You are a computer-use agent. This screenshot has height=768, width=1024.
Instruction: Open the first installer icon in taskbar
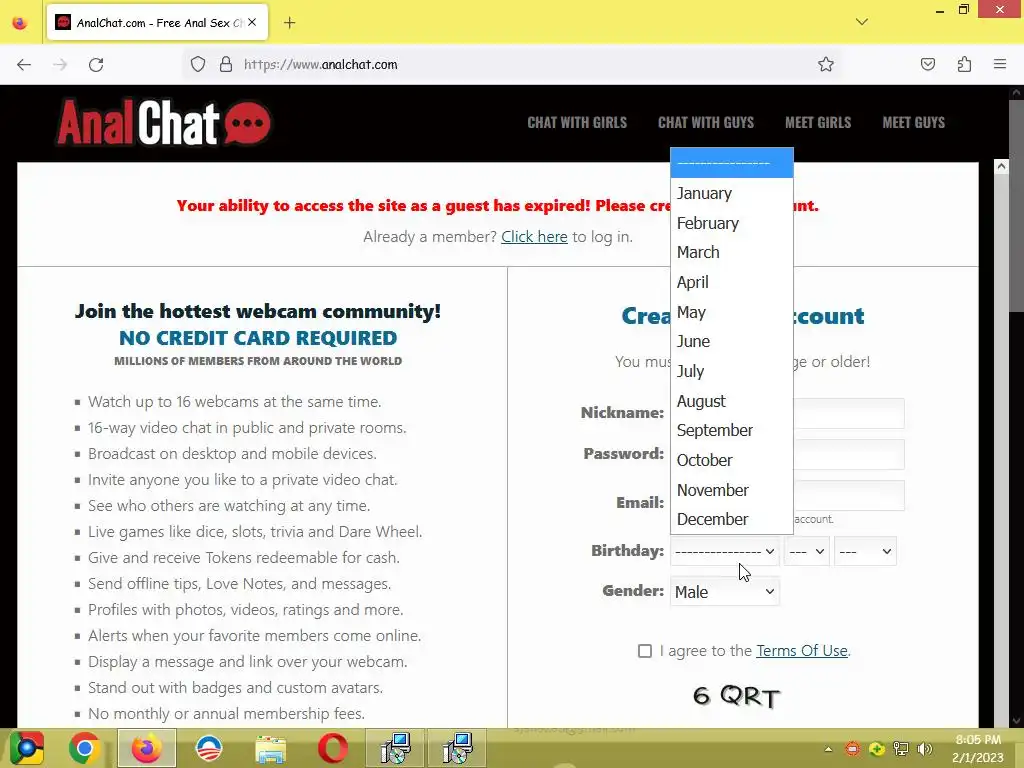(396, 748)
